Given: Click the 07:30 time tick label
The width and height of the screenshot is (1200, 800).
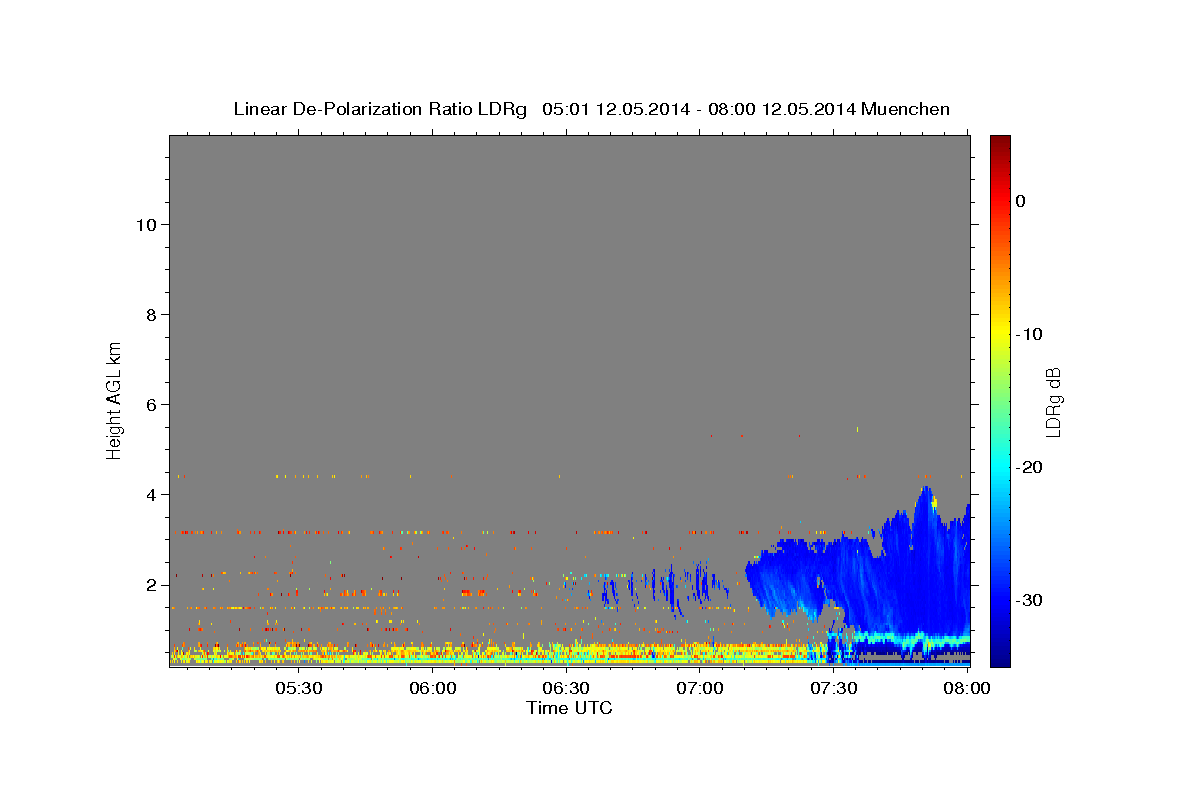Looking at the screenshot, I should (x=834, y=688).
